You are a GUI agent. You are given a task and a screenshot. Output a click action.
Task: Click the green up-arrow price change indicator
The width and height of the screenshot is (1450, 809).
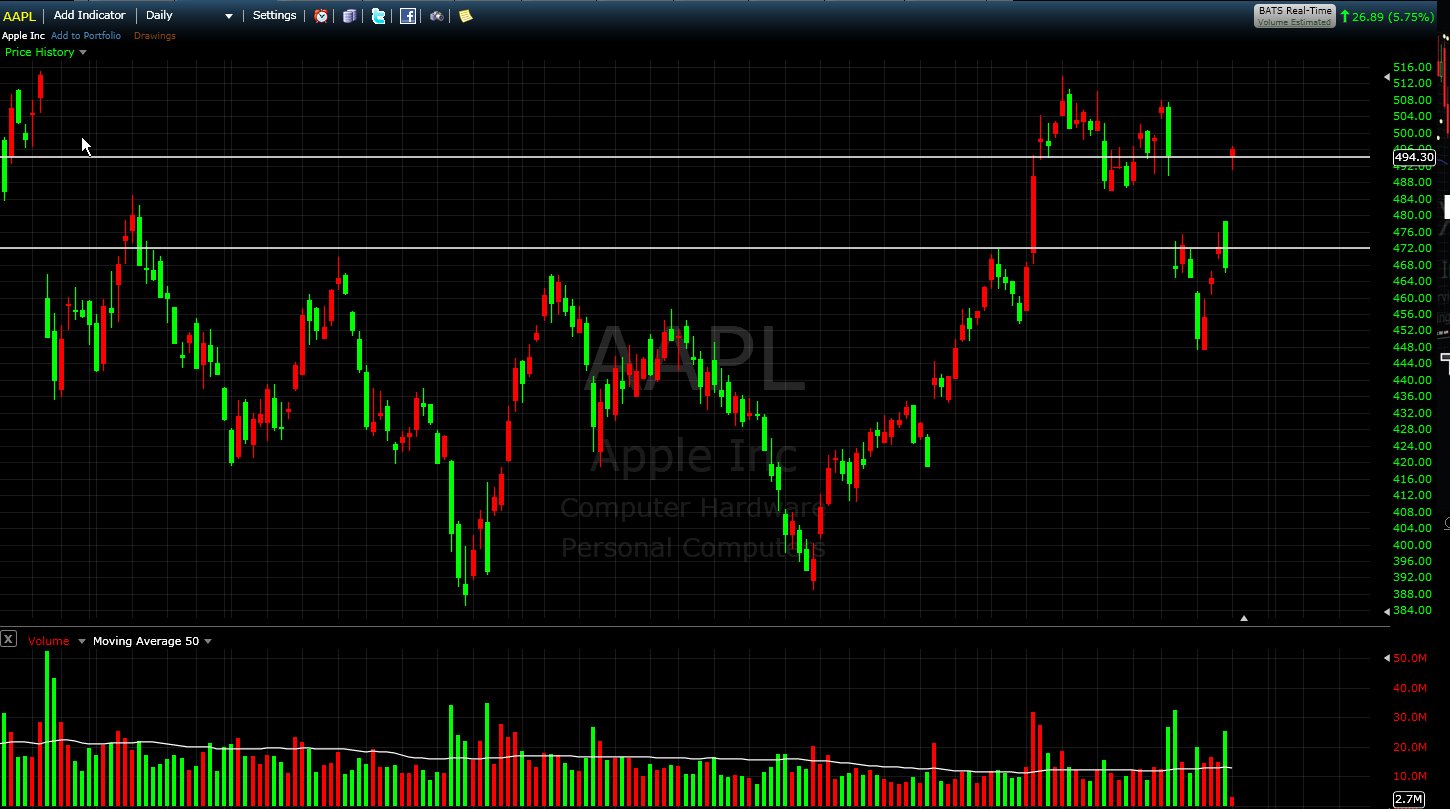[1344, 17]
